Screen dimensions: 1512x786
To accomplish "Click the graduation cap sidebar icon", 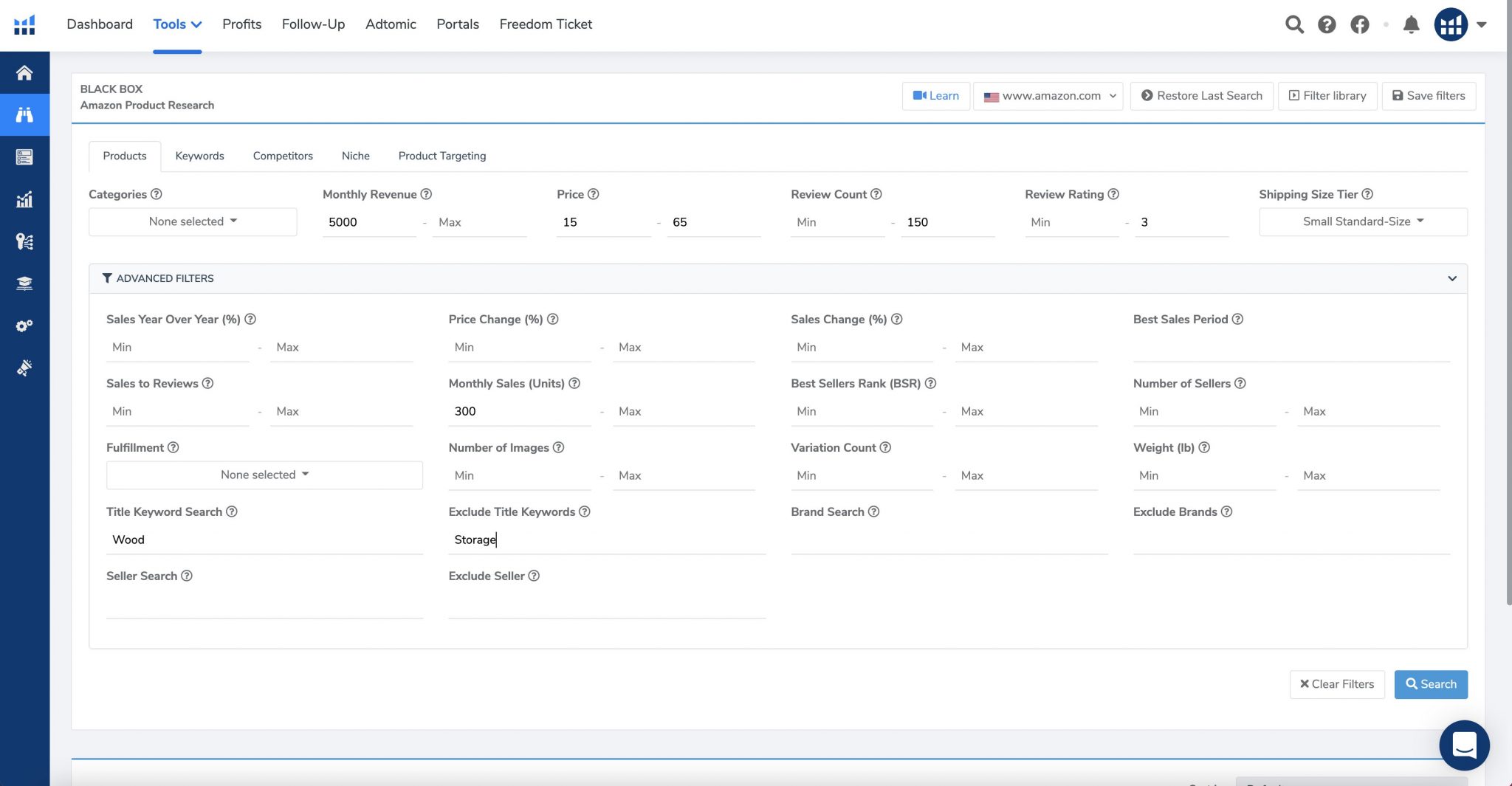I will [24, 283].
